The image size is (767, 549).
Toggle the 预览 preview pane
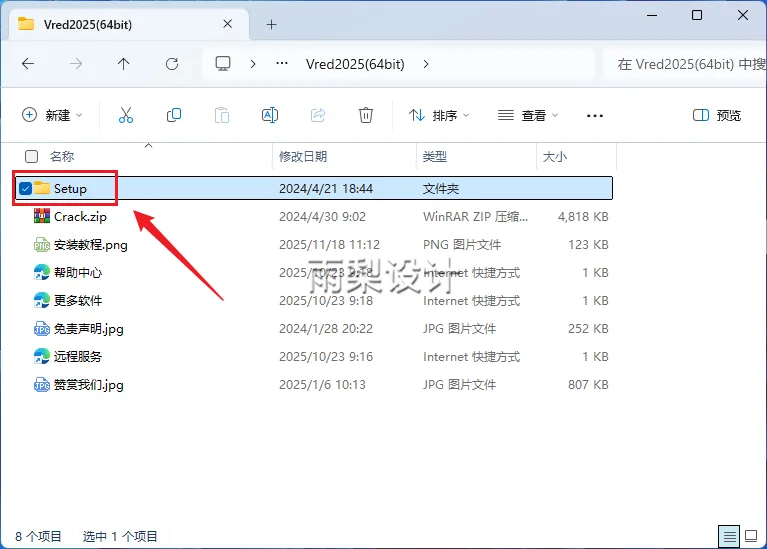(x=717, y=115)
